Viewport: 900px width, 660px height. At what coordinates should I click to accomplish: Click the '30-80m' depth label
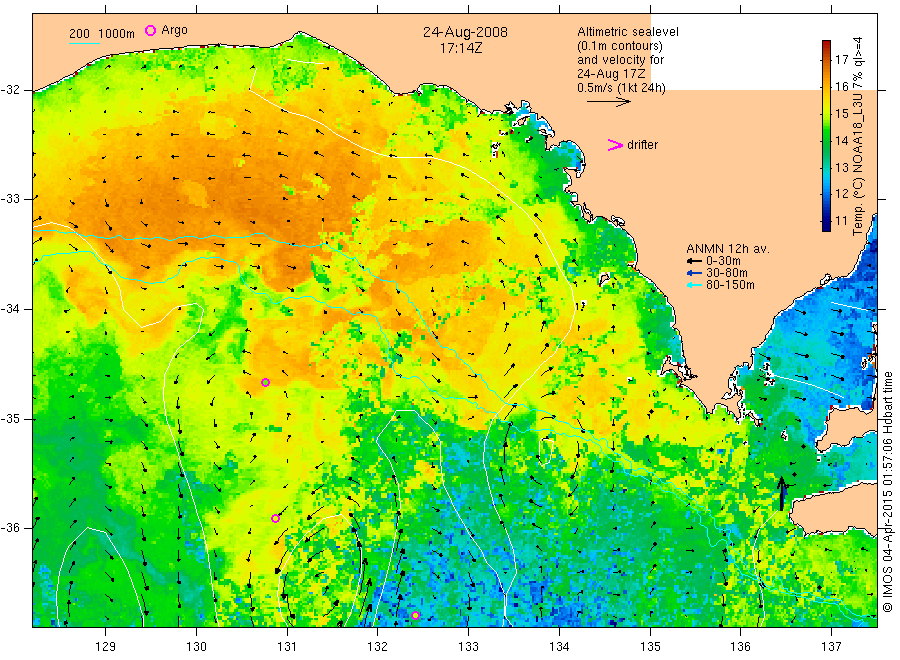[x=727, y=273]
